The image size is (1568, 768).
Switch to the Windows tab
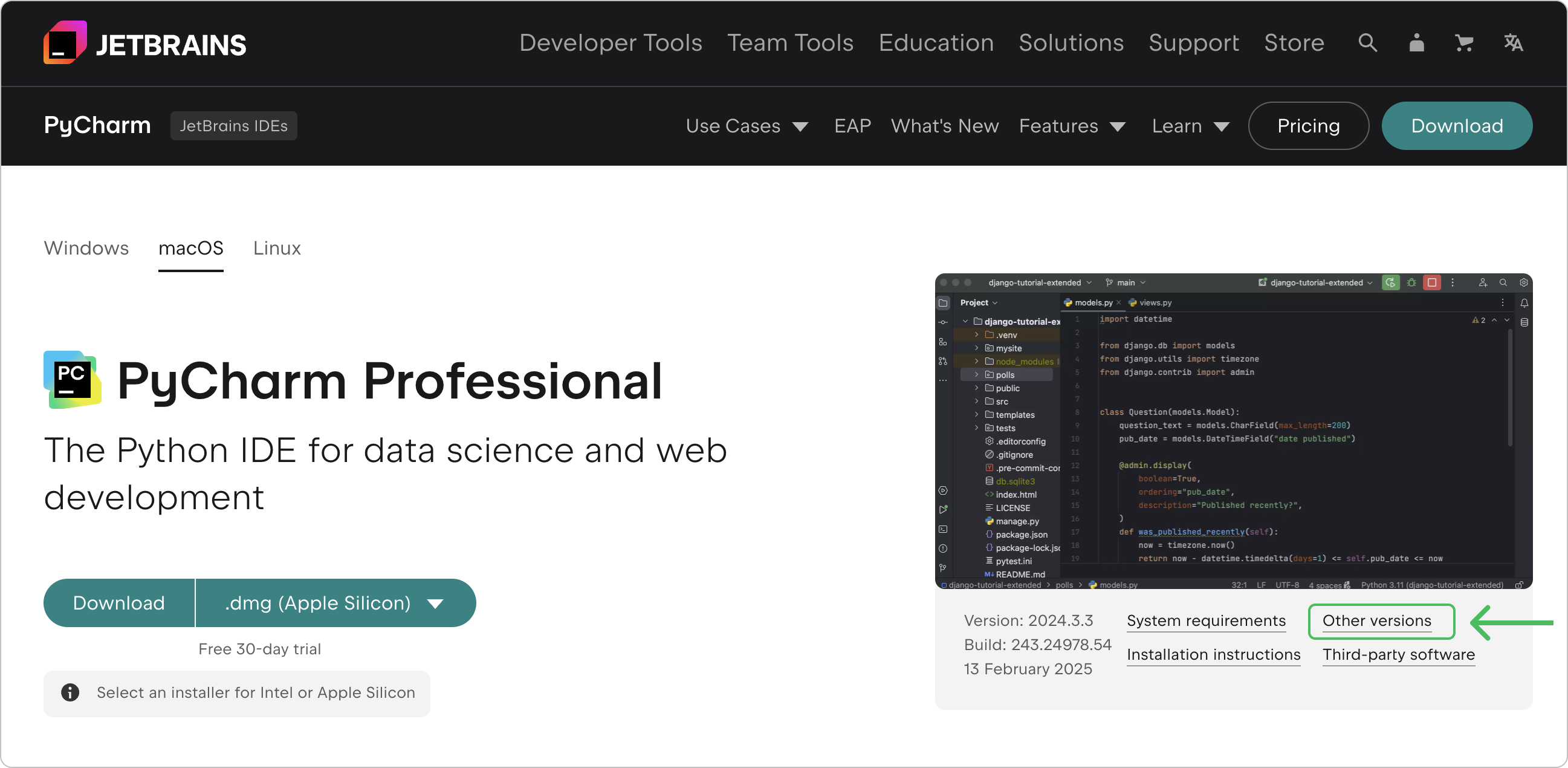86,248
